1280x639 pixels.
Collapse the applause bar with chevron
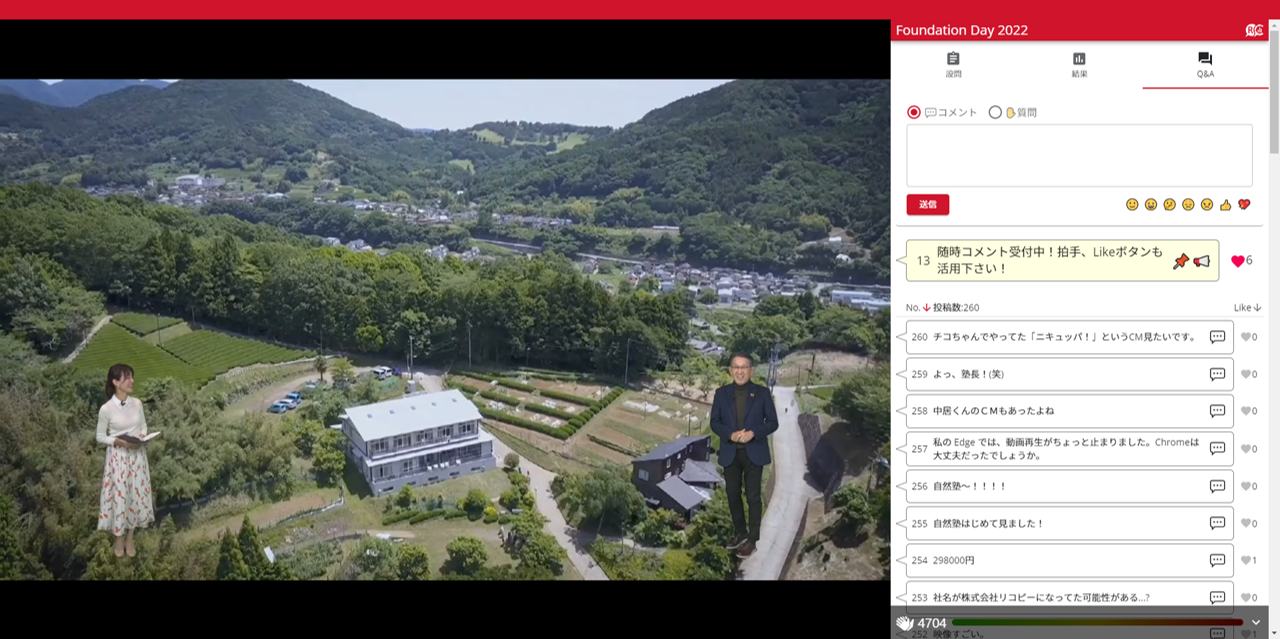pos(1256,623)
